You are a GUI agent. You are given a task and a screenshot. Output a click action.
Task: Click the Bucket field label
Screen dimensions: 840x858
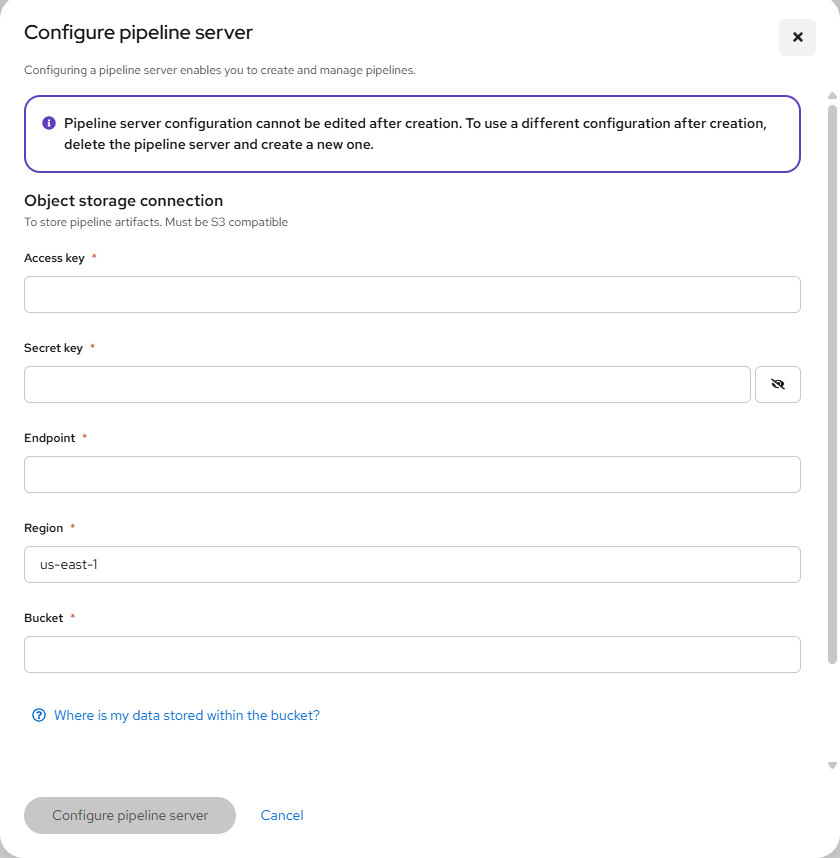pos(44,618)
